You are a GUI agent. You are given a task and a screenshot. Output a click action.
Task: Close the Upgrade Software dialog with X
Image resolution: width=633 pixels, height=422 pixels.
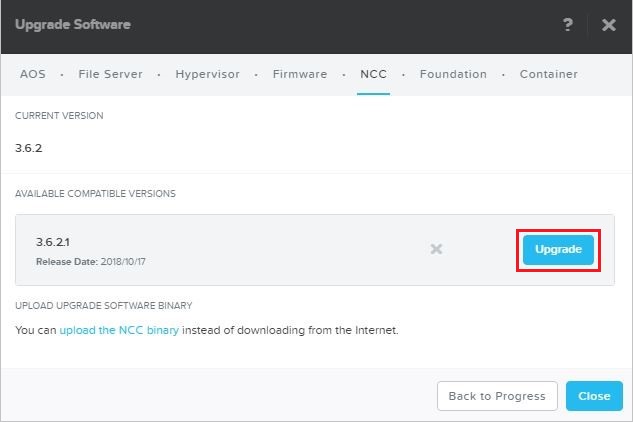pos(608,25)
